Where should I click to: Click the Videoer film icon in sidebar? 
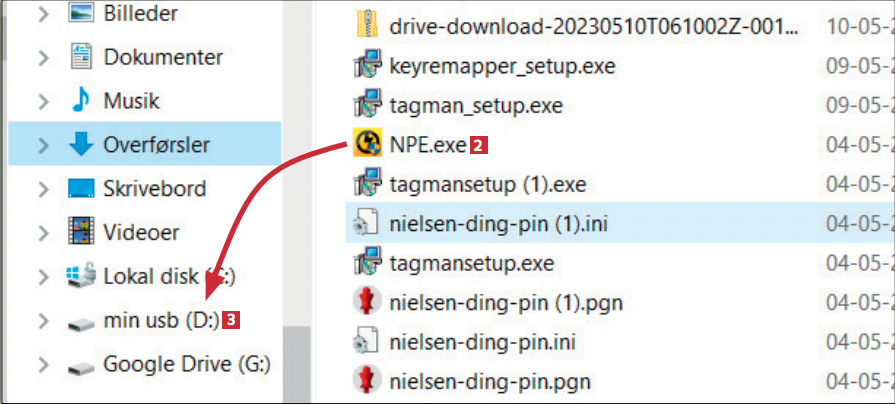pyautogui.click(x=81, y=232)
